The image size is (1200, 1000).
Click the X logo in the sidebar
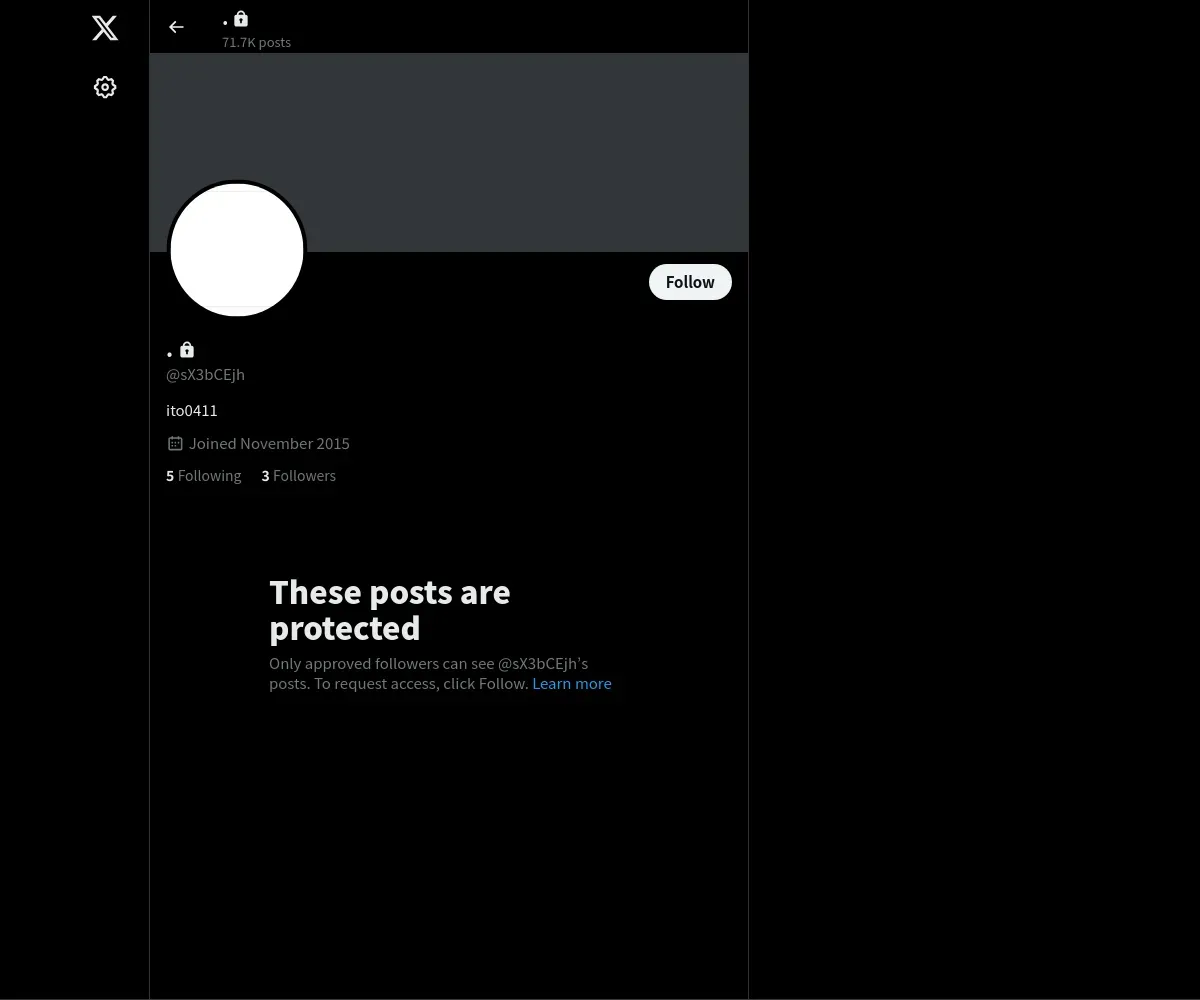[105, 28]
